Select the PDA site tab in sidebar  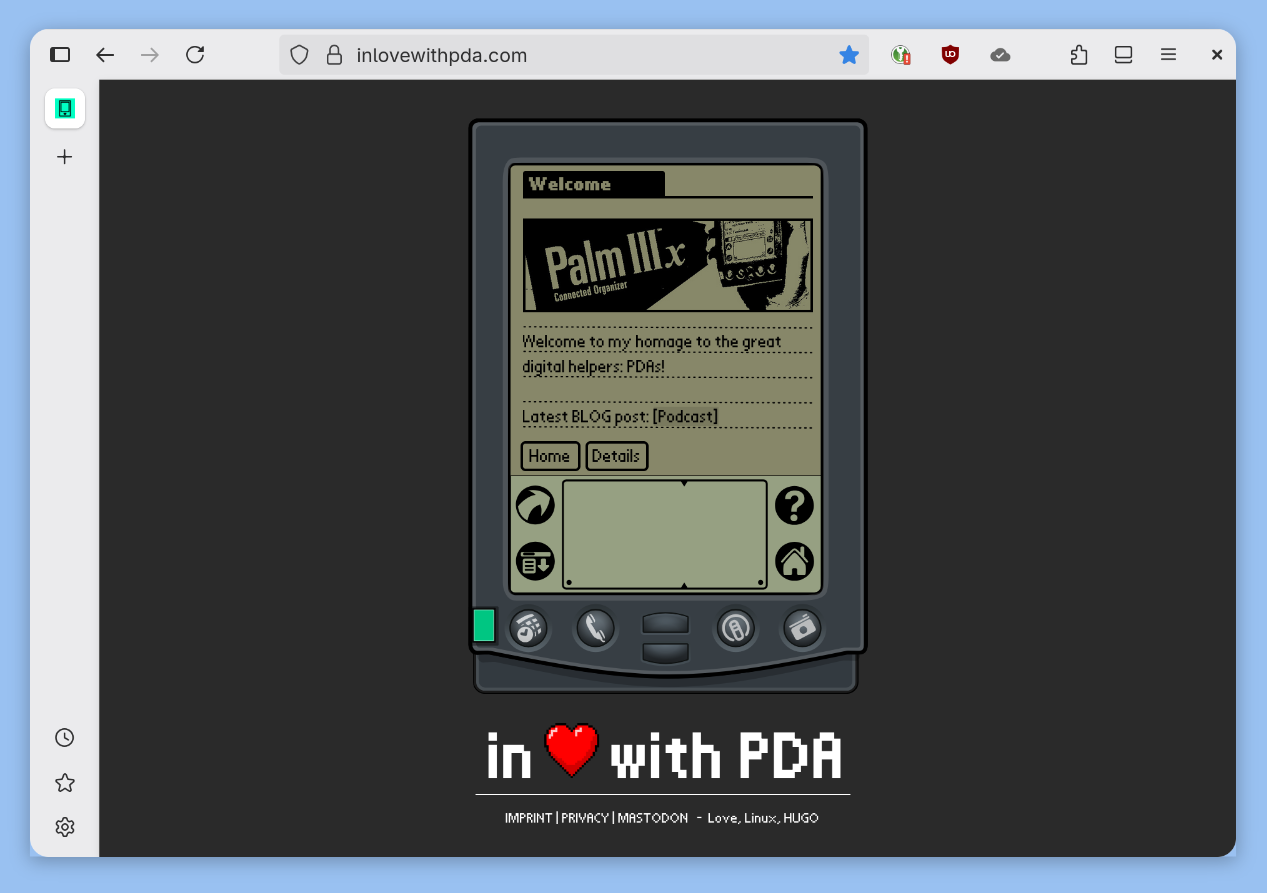pos(65,108)
